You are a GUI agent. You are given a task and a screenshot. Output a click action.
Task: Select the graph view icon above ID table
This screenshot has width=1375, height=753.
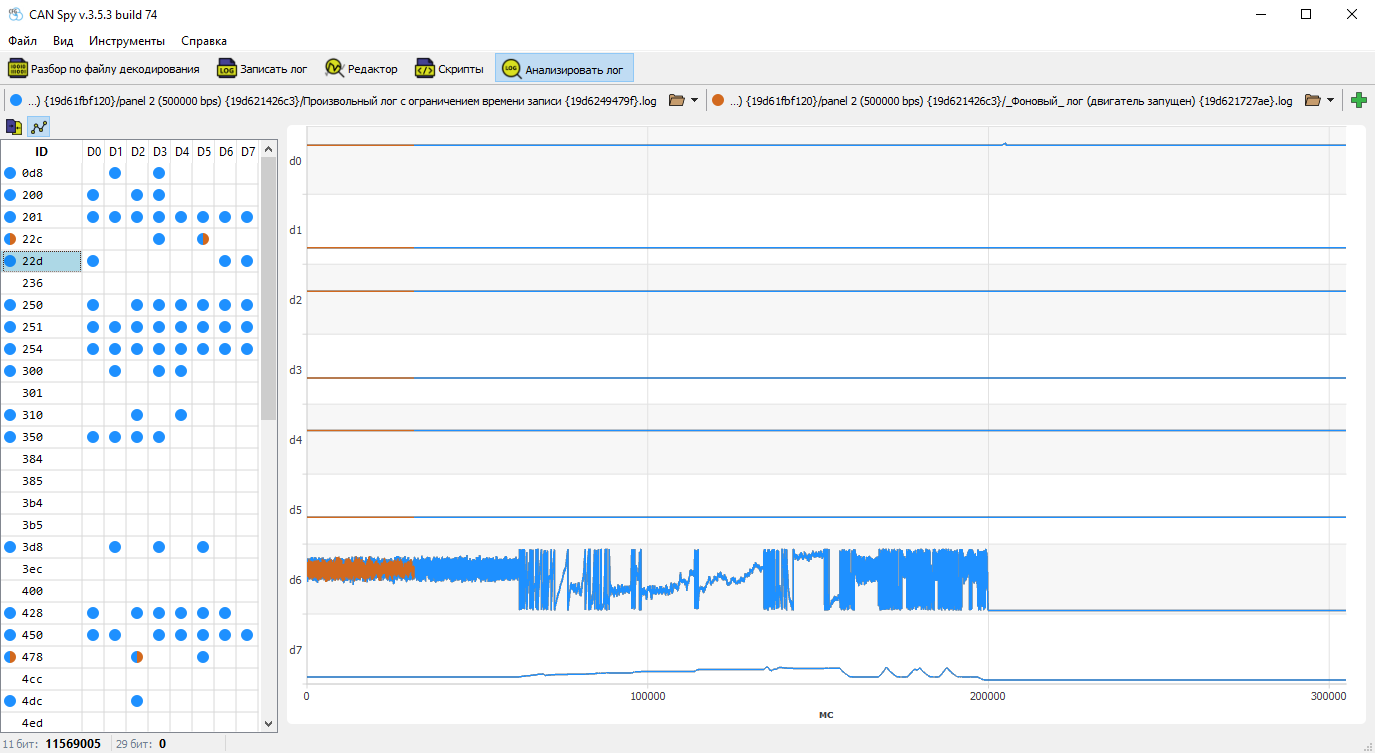[x=39, y=127]
